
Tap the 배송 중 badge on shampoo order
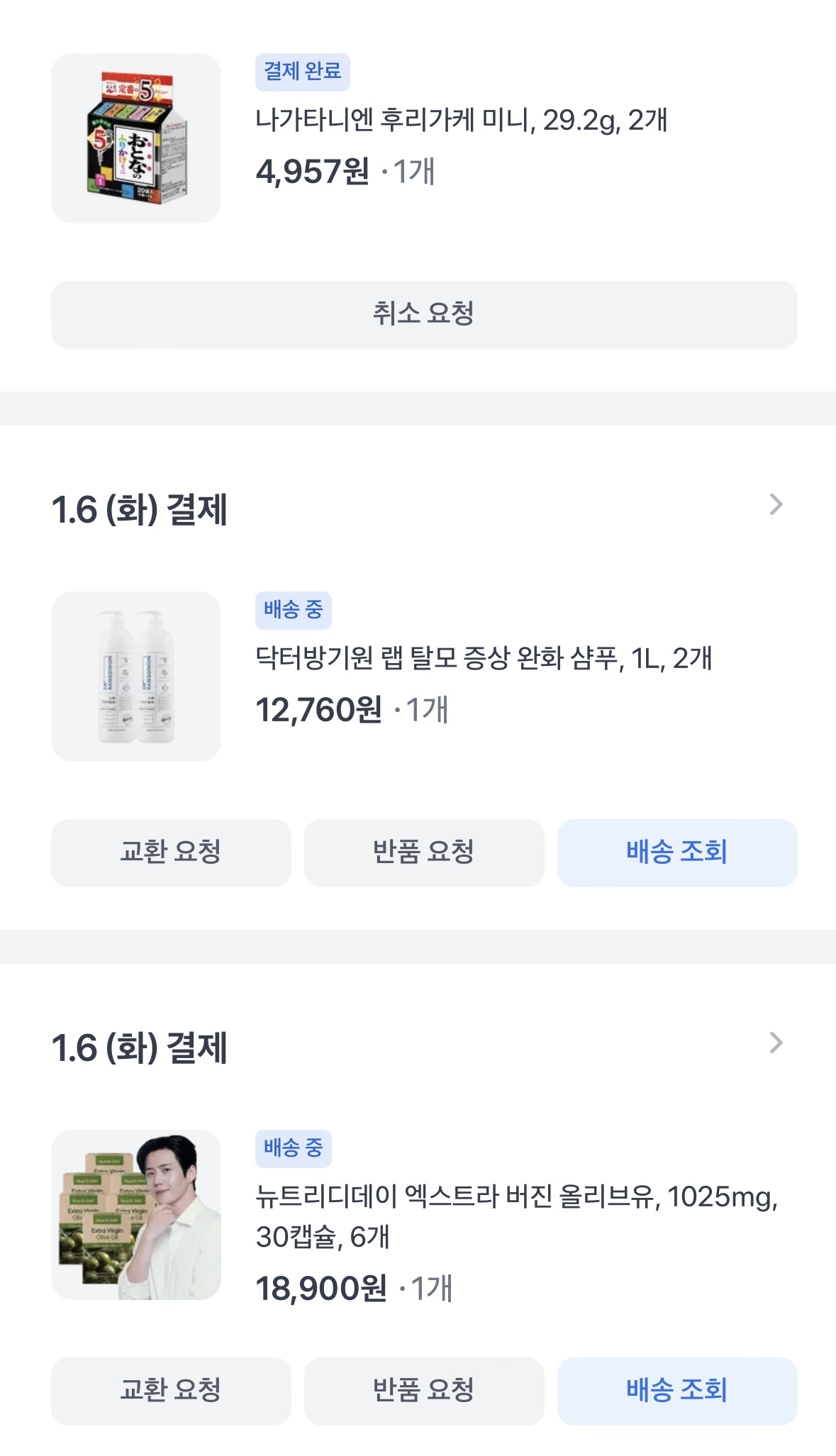[x=293, y=610]
